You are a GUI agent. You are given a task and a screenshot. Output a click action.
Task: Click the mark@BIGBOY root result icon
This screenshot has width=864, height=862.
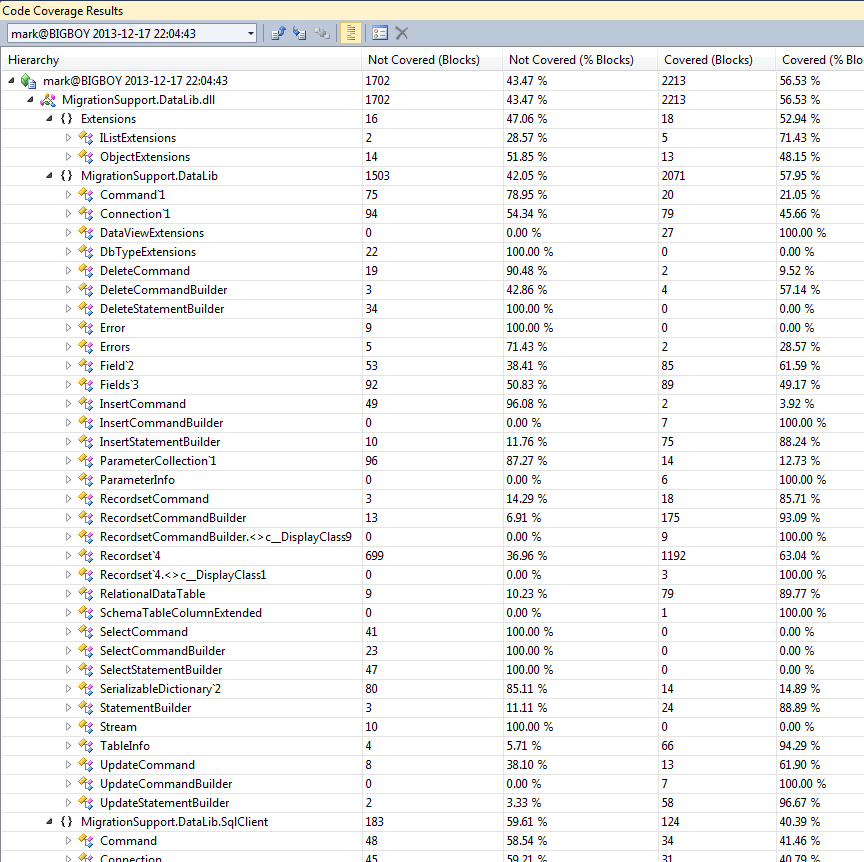tap(28, 81)
